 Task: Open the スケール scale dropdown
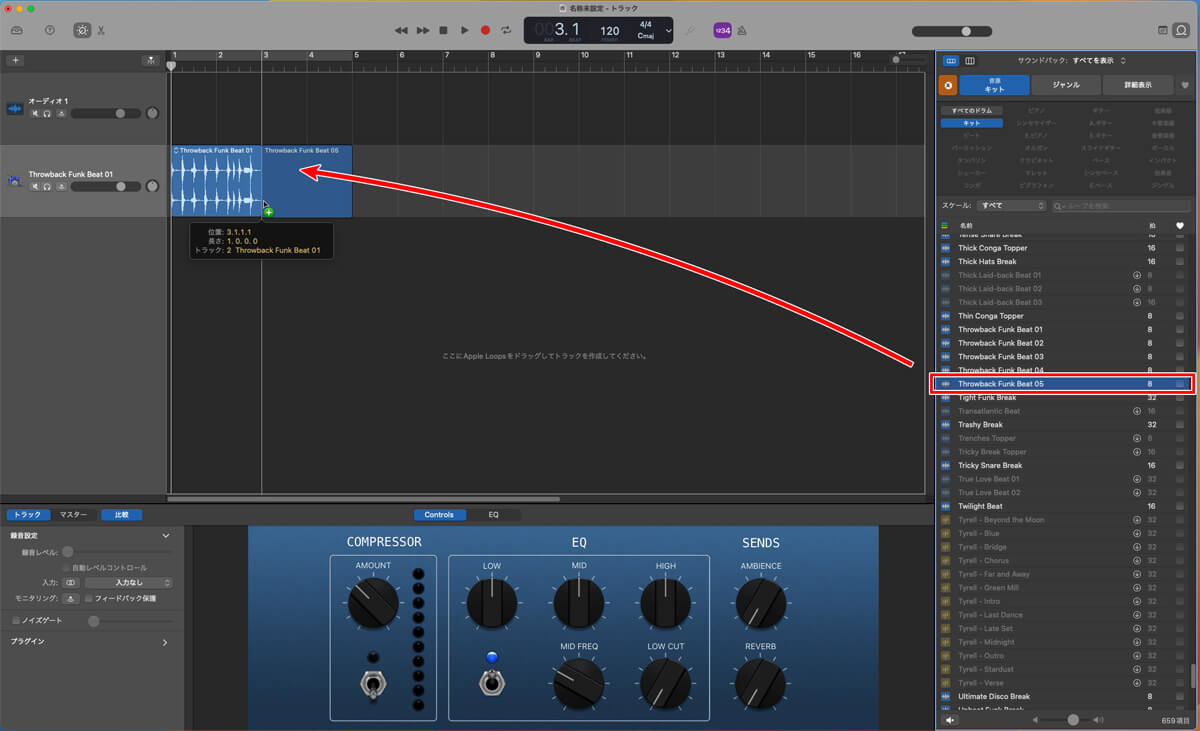1011,205
